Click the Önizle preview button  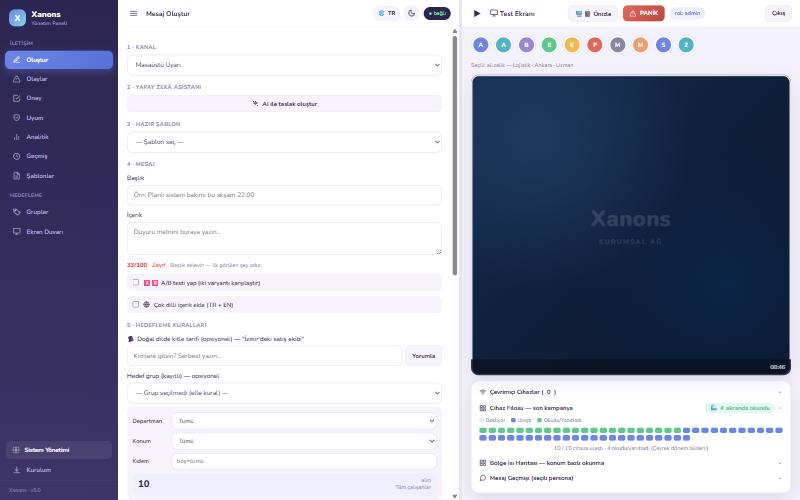pyautogui.click(x=593, y=14)
